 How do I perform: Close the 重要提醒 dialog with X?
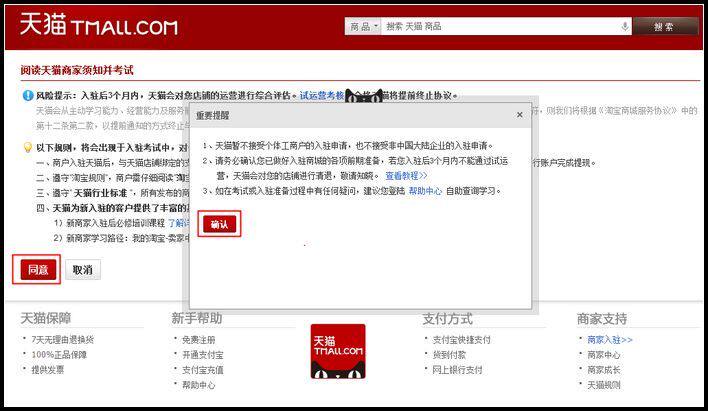coord(520,115)
